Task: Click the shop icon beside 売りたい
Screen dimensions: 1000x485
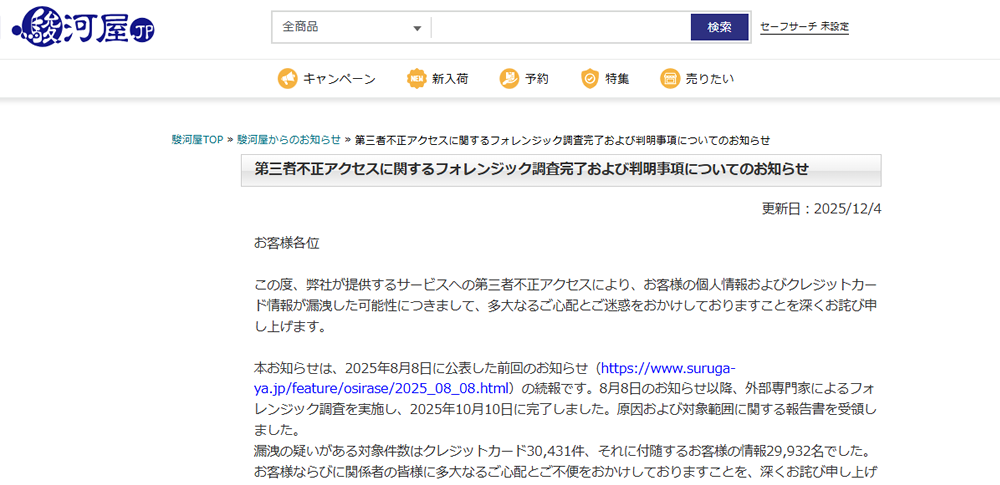Action: [x=670, y=78]
